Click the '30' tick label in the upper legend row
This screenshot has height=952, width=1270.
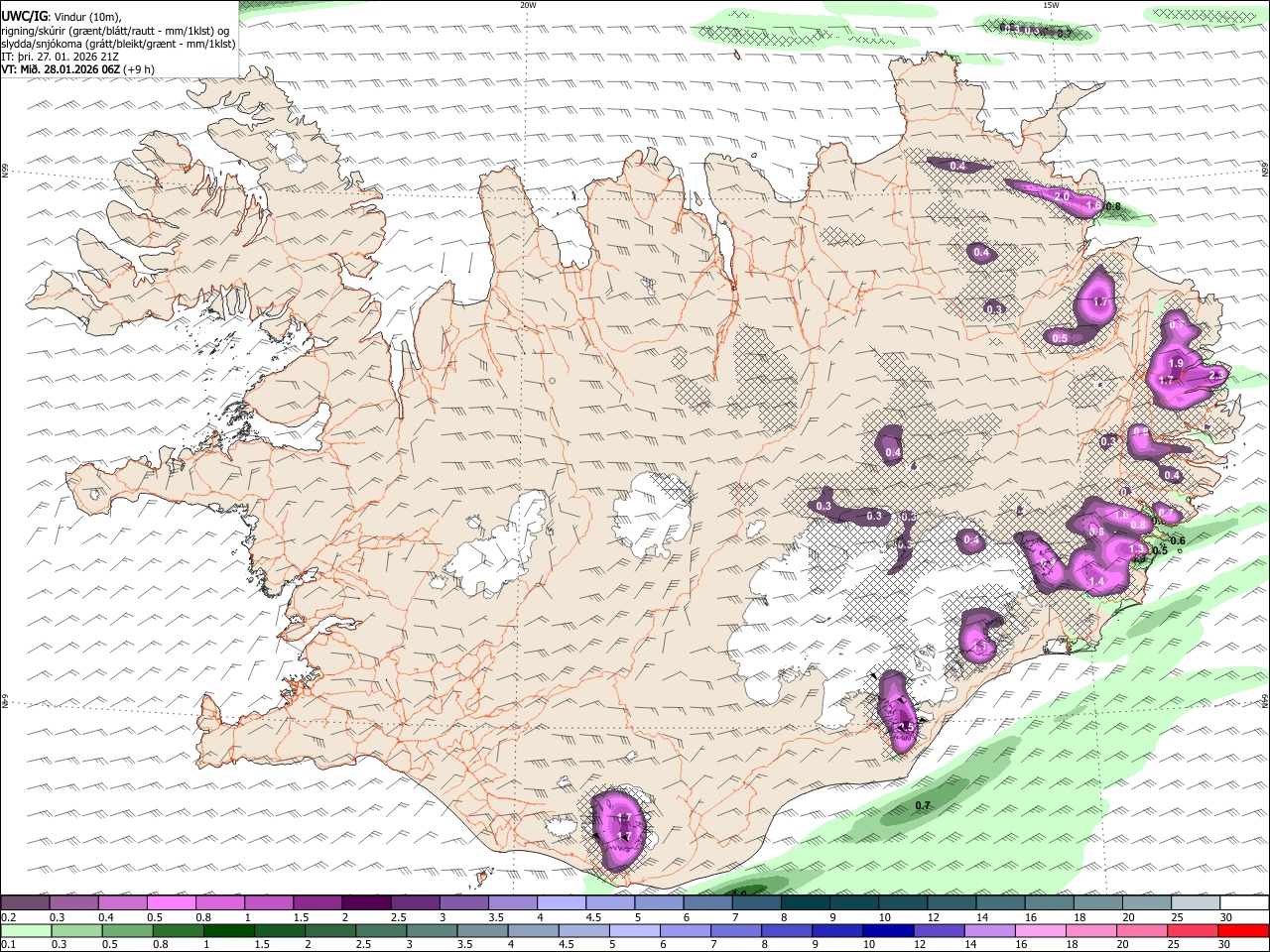1226,916
